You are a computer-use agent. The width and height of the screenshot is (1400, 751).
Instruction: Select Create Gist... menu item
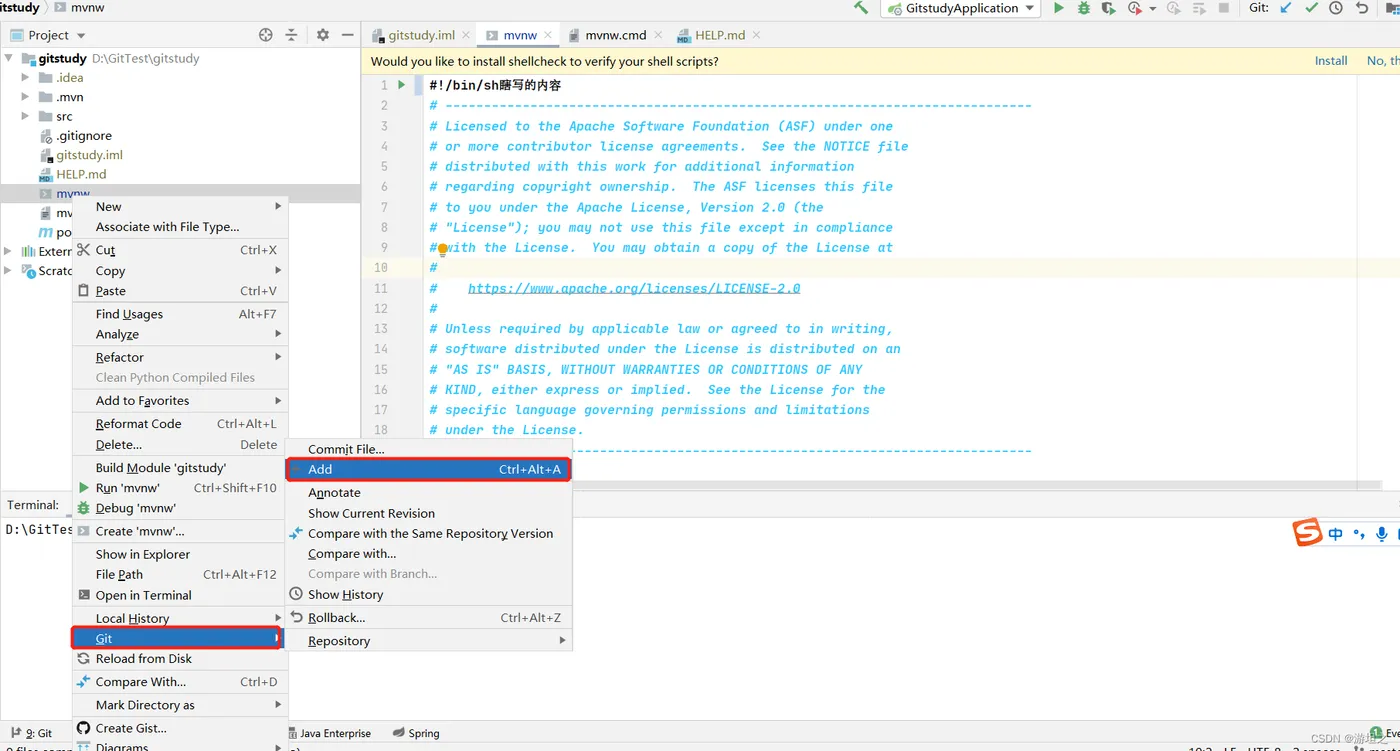[x=180, y=728]
